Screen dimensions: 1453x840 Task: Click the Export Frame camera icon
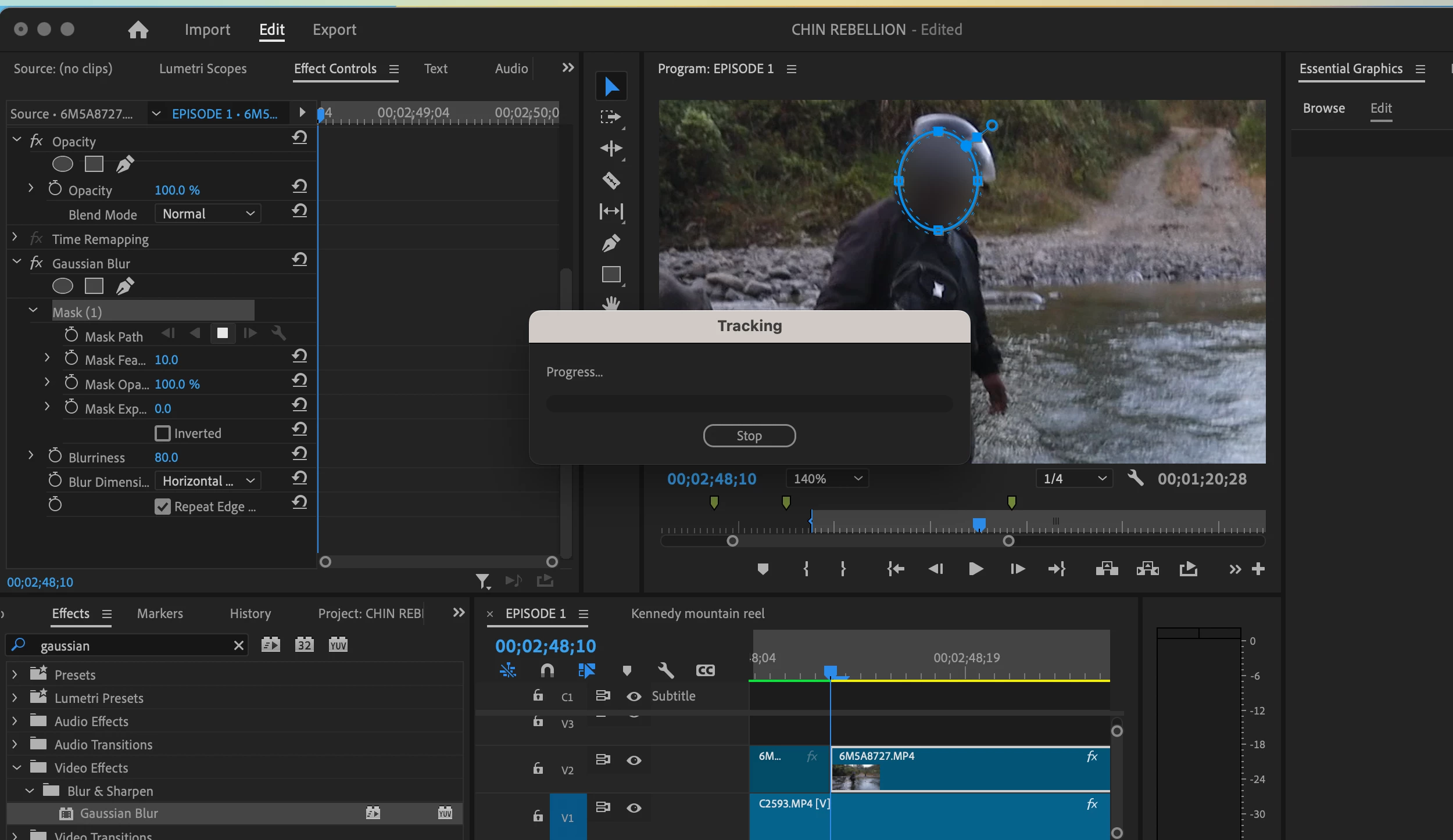pos(1188,569)
